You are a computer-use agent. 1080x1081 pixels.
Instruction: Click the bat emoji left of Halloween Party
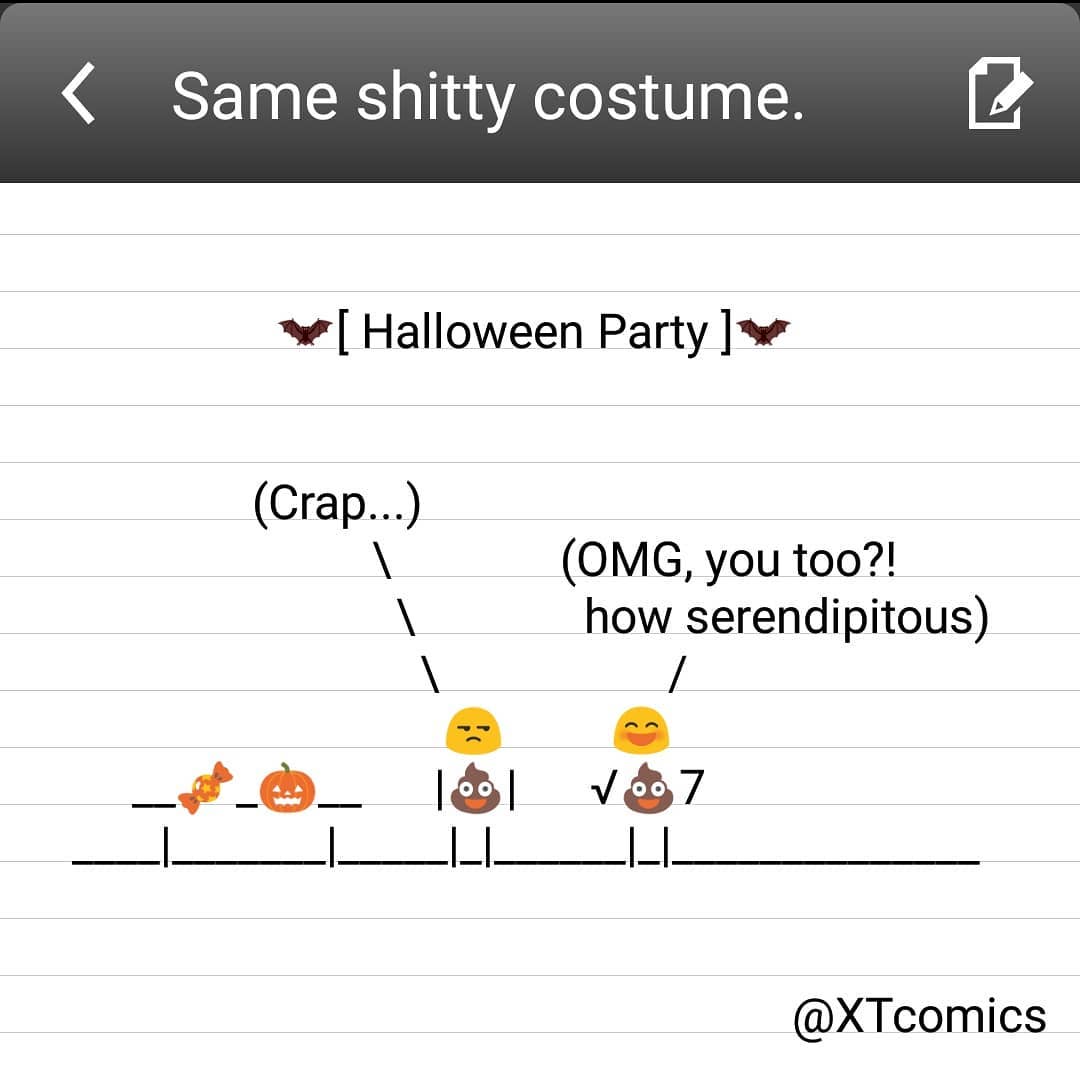click(305, 331)
